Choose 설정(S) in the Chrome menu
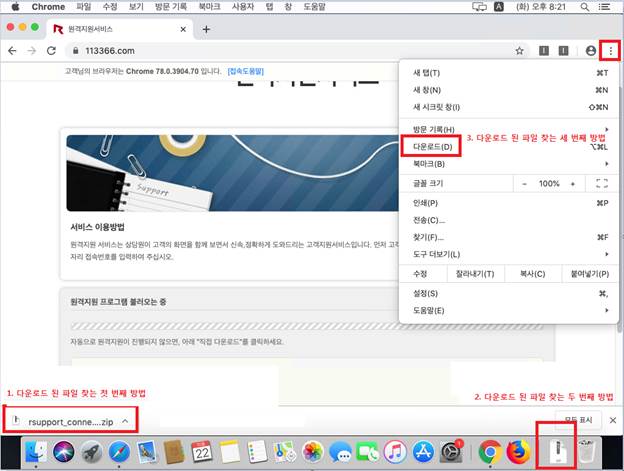This screenshot has width=624, height=471. [425, 293]
